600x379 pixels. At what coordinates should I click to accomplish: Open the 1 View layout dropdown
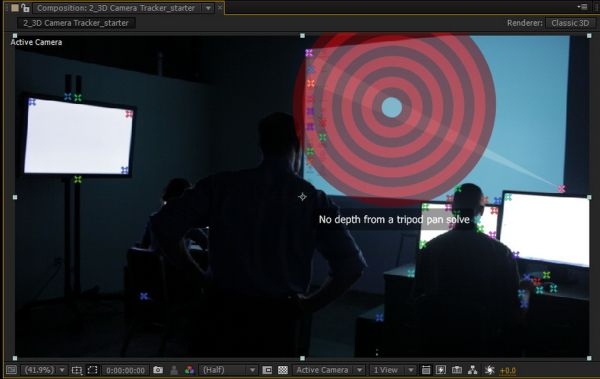click(393, 370)
